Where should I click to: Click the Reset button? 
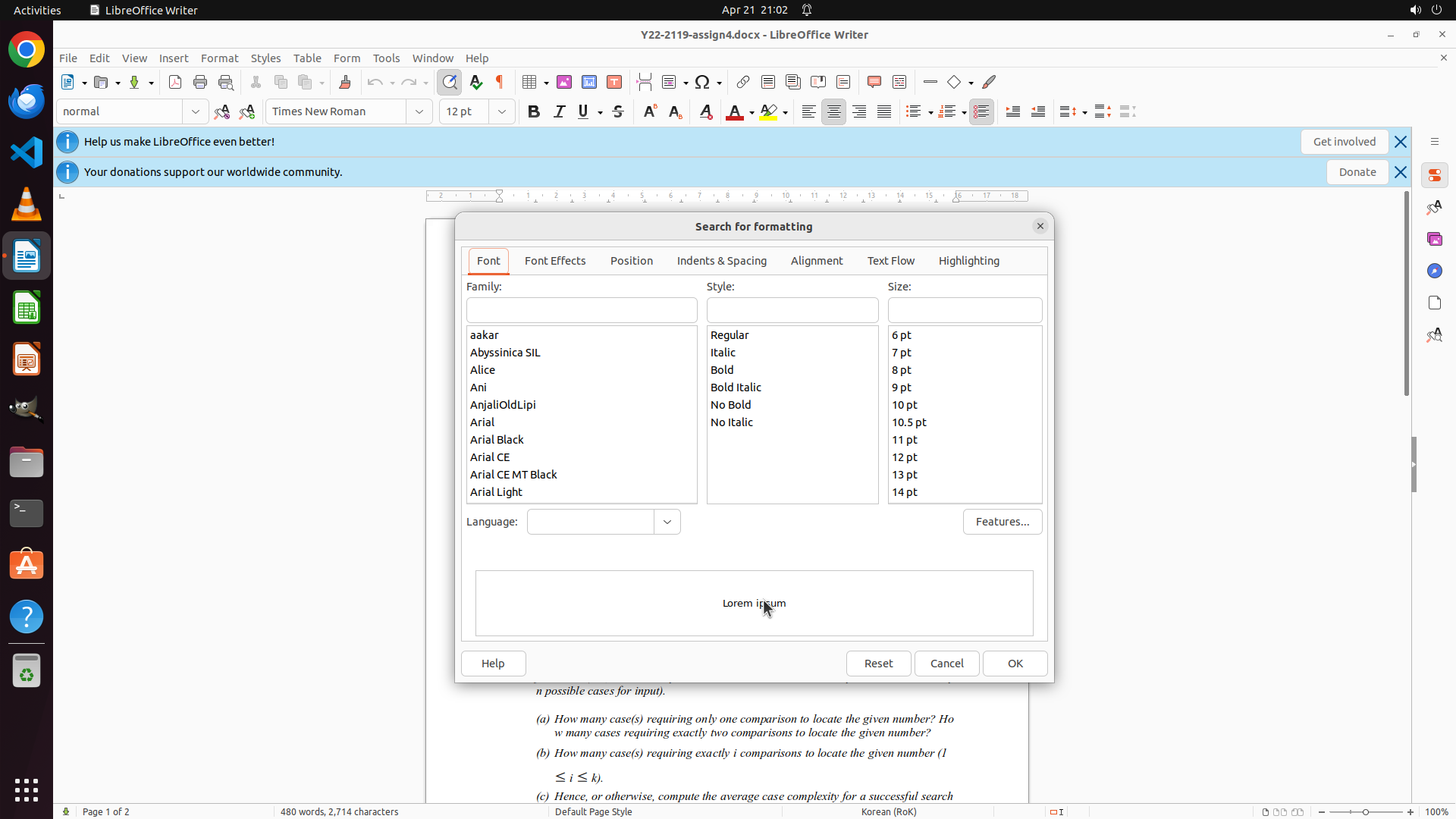[878, 664]
